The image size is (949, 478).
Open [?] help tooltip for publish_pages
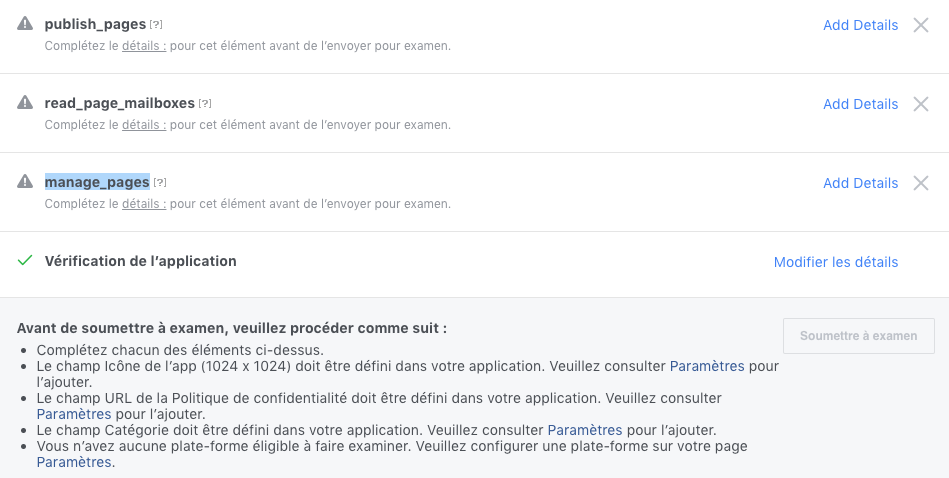(156, 25)
